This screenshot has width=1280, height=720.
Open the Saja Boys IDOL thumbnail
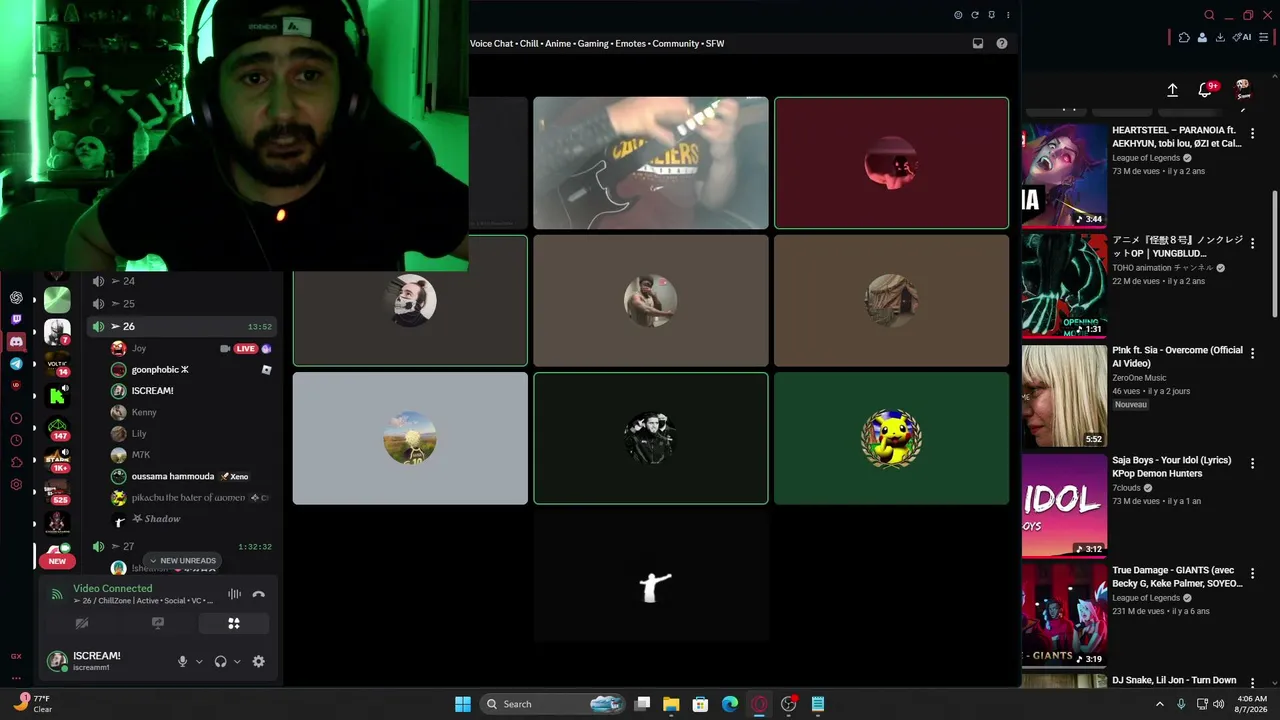point(1064,506)
